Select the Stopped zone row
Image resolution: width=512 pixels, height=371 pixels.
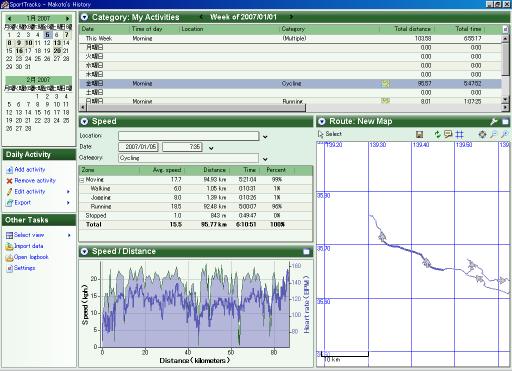click(x=196, y=216)
